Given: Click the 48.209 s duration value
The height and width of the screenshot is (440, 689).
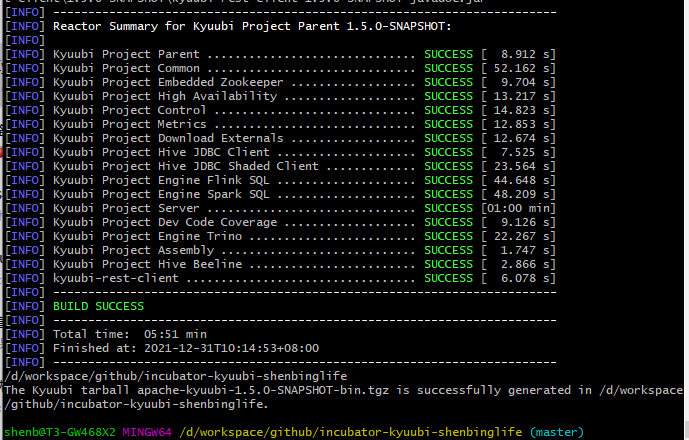Looking at the screenshot, I should point(522,195).
